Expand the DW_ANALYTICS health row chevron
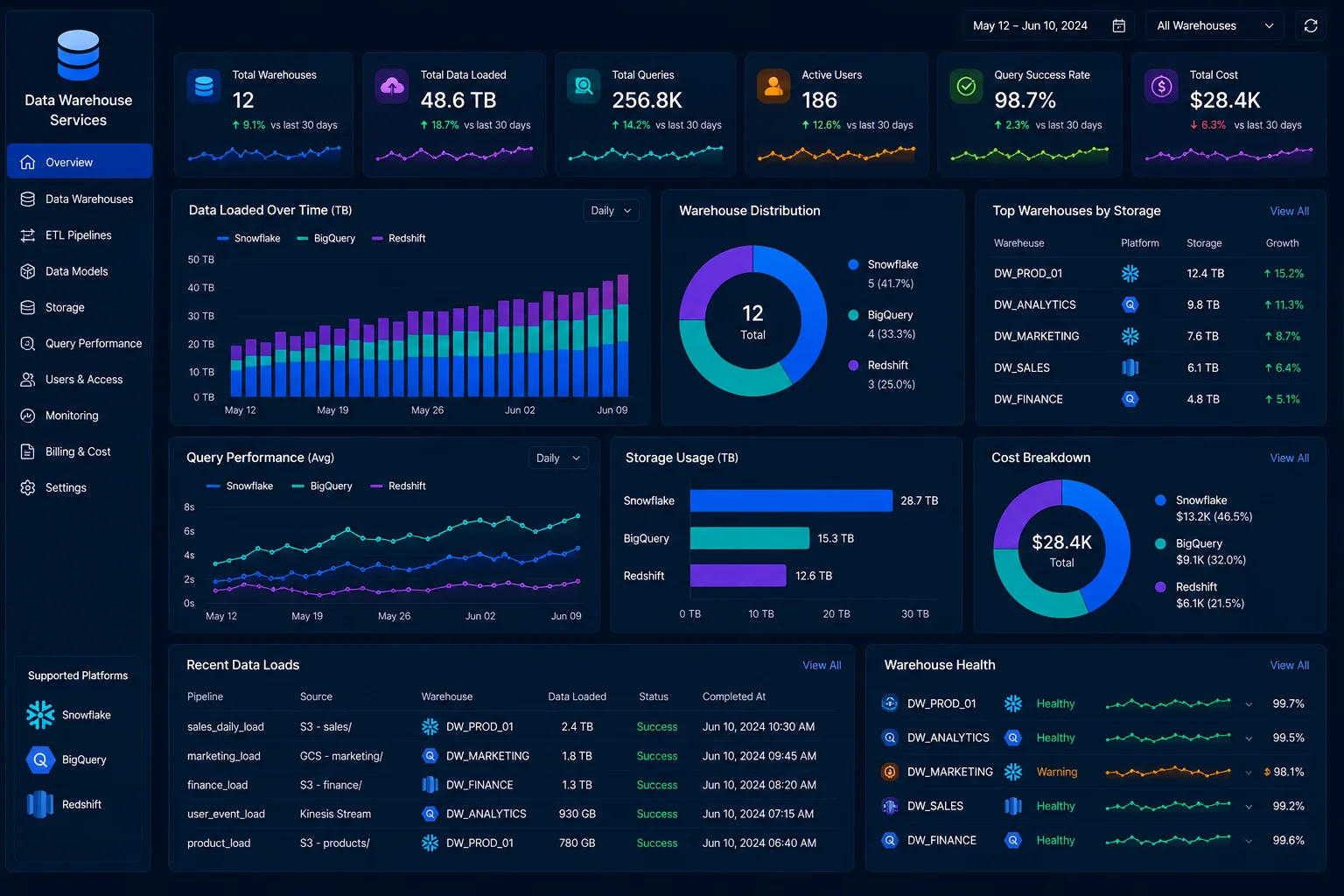This screenshot has width=1344, height=896. tap(1249, 738)
